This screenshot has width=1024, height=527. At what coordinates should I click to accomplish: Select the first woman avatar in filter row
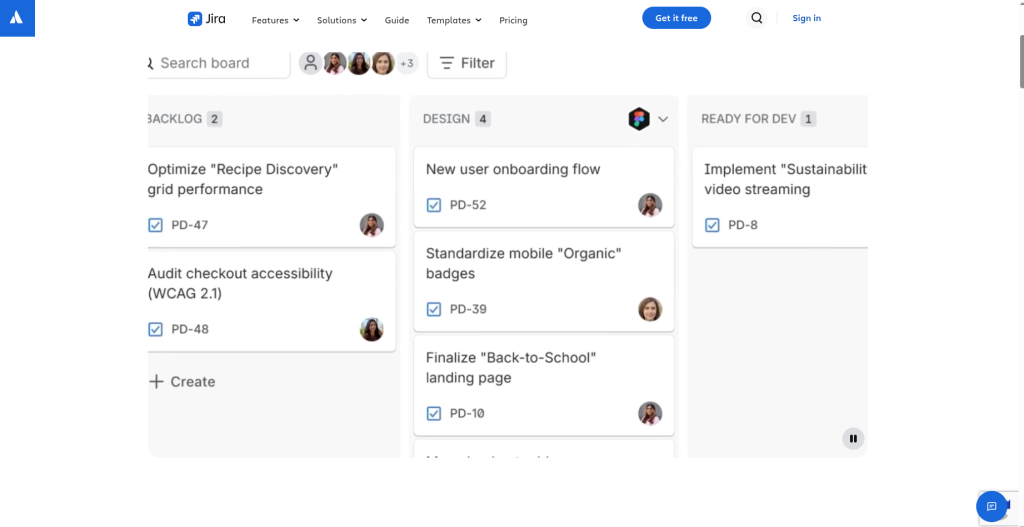335,63
